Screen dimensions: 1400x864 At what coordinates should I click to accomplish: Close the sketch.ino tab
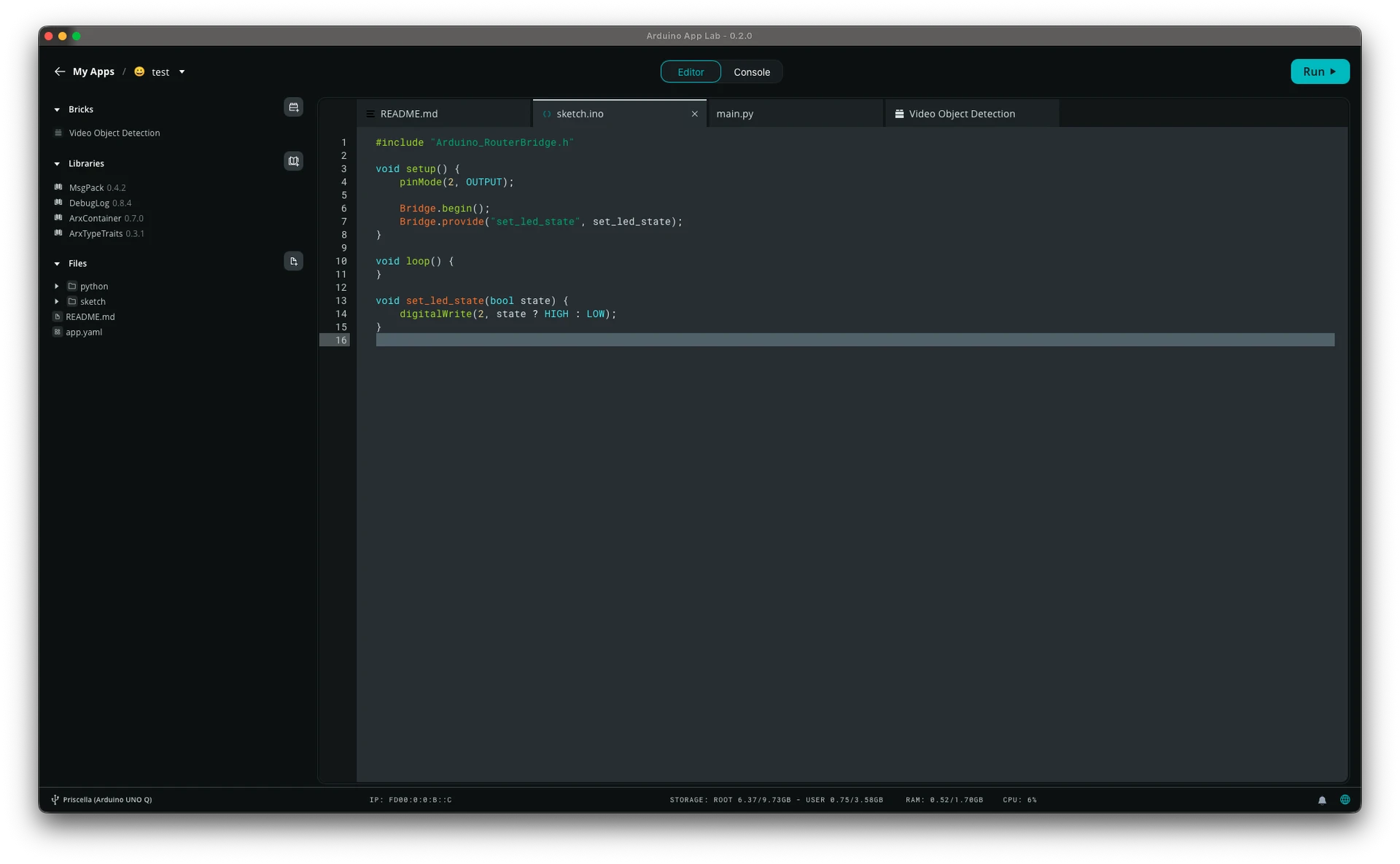point(694,114)
